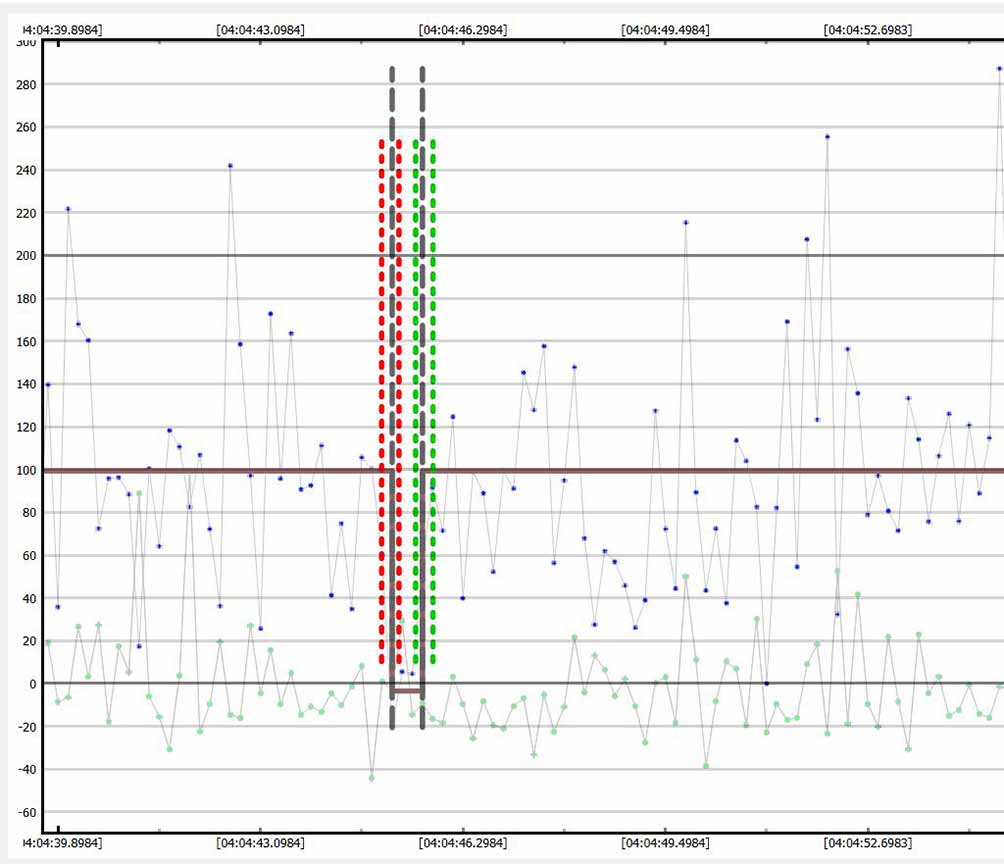The height and width of the screenshot is (864, 1004).
Task: Click the top [04:04:43.0984] timestamp label
Action: click(x=260, y=30)
